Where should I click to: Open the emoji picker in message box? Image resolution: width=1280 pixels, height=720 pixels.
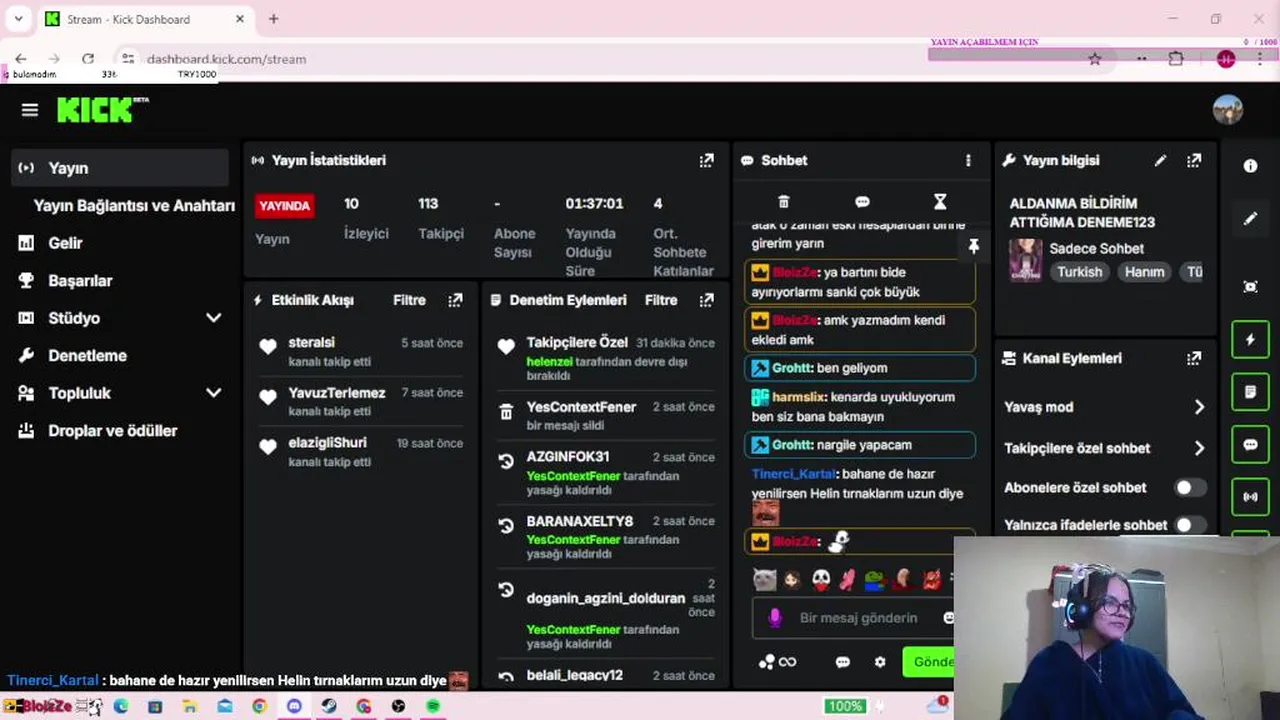[948, 618]
